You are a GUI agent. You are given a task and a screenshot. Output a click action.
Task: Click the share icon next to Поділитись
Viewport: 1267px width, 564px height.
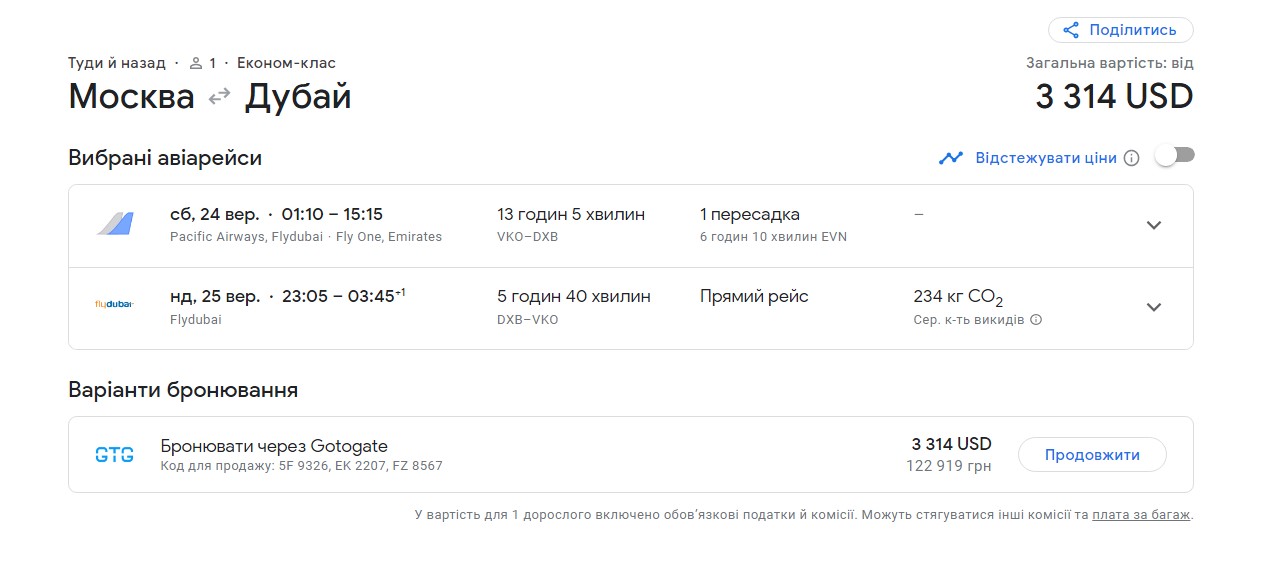(1071, 30)
